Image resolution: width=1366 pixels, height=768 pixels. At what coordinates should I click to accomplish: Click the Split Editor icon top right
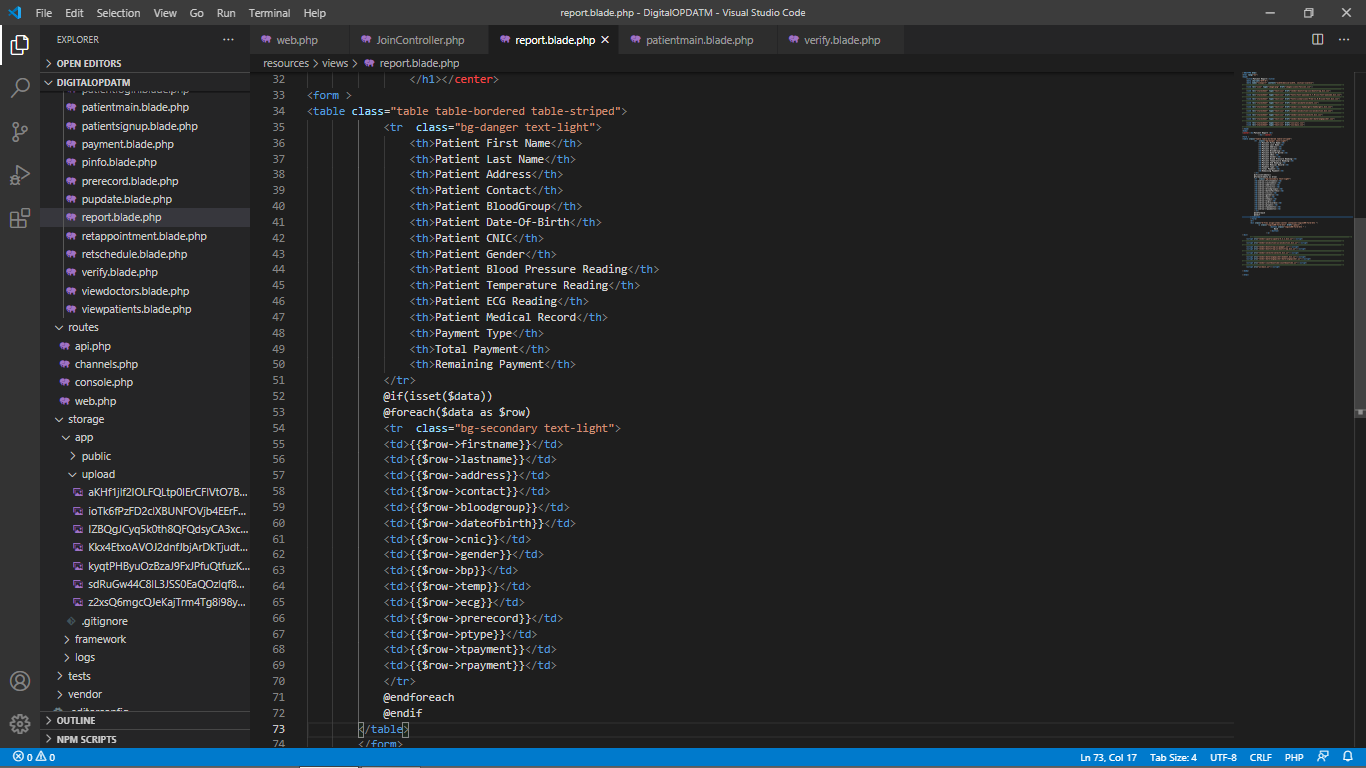coord(1315,38)
